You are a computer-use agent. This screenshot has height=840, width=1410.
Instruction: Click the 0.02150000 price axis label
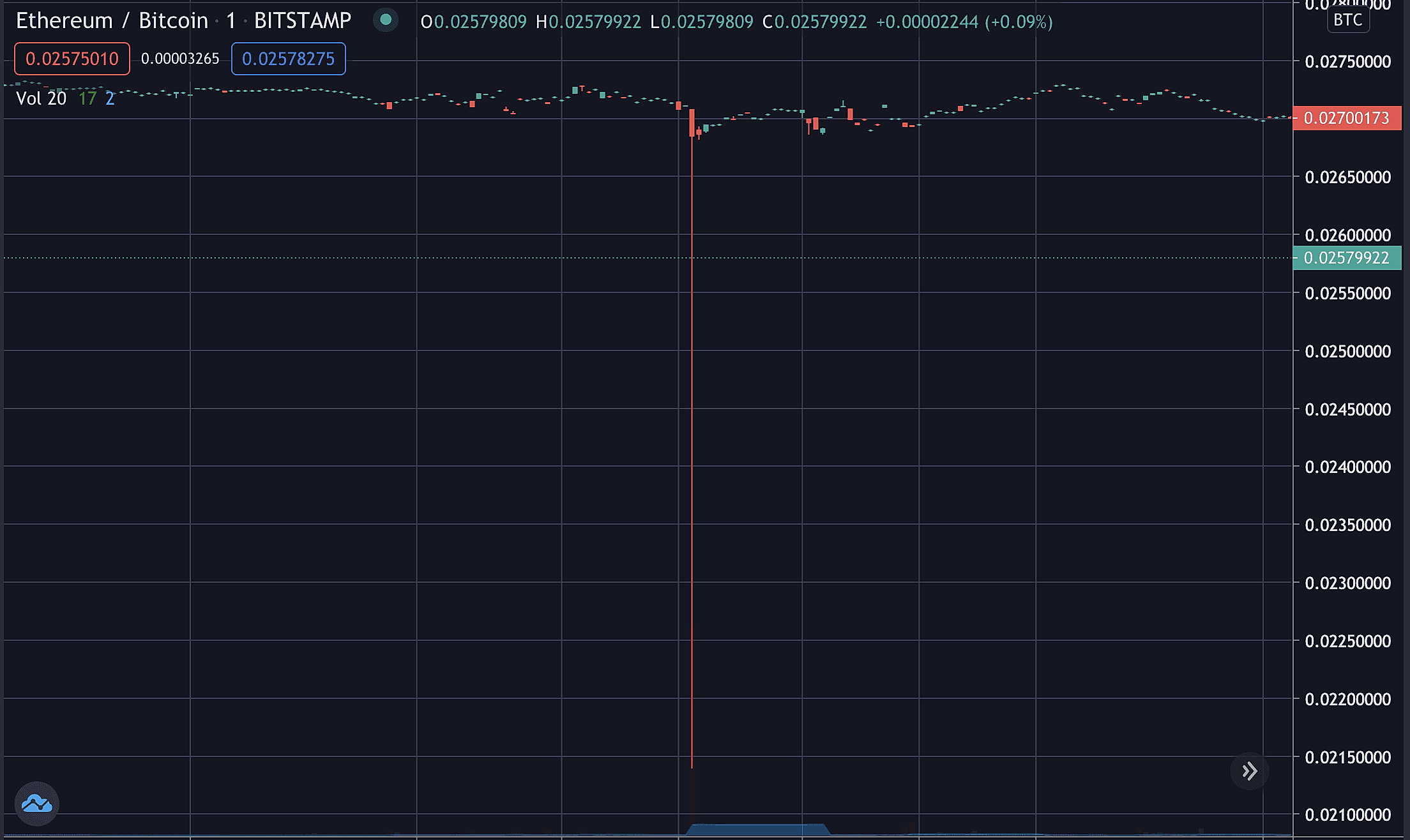coord(1348,757)
